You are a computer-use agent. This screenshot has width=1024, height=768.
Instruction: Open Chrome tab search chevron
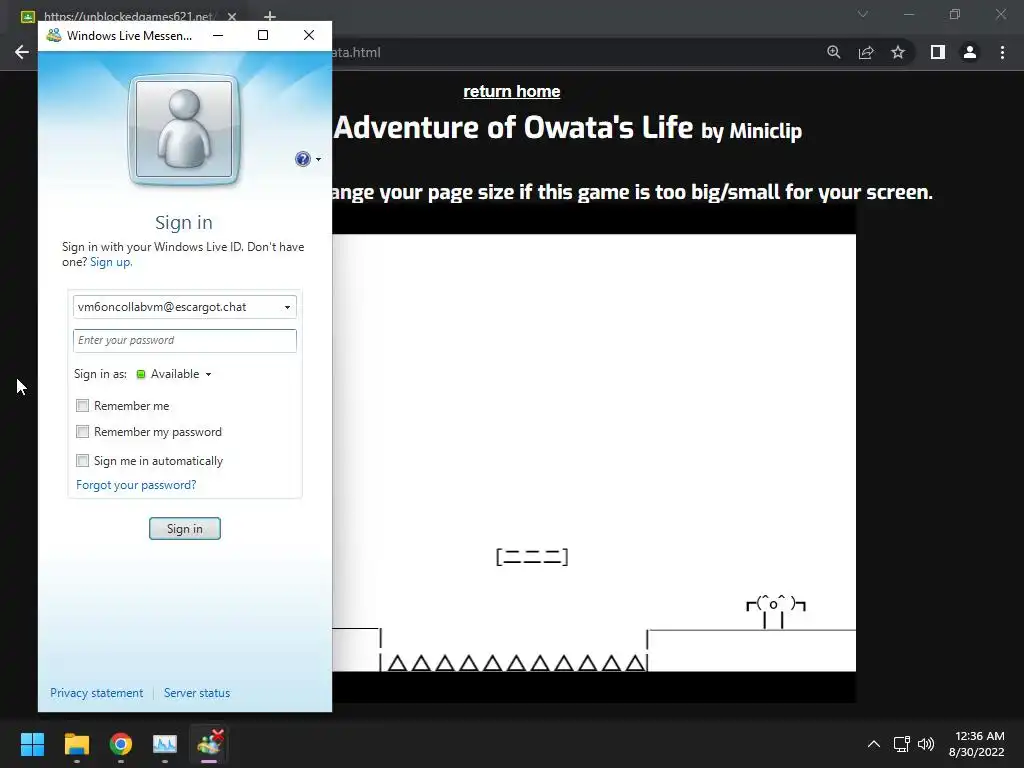pyautogui.click(x=863, y=14)
